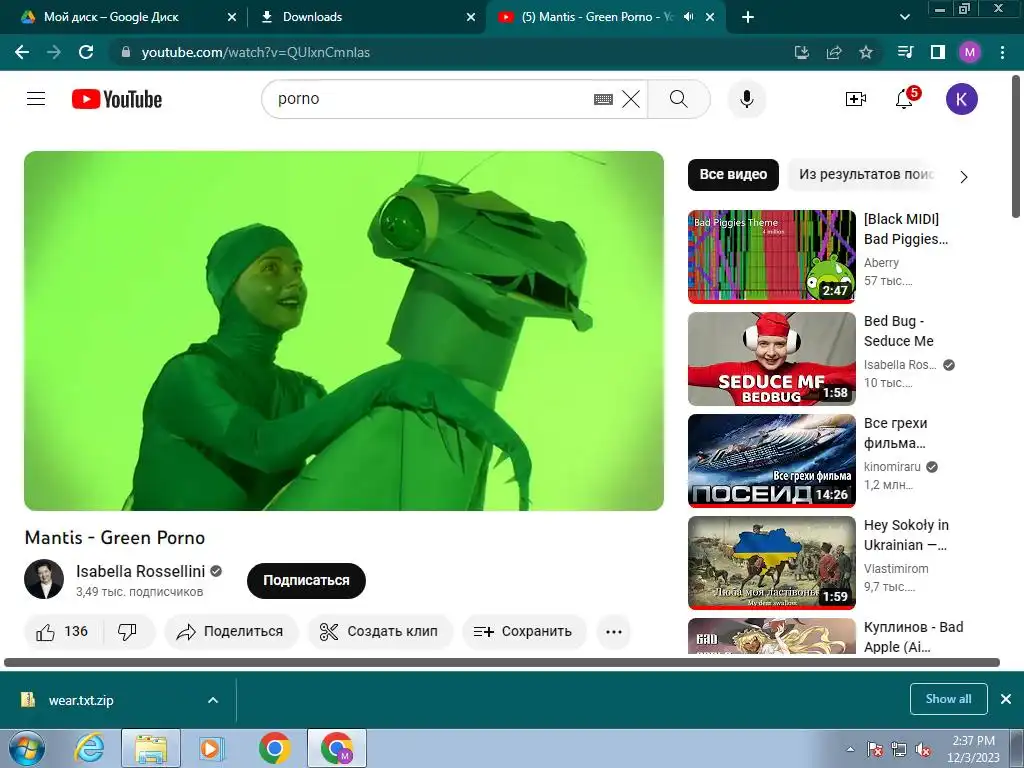Click the horizontal page scrollbar
The image size is (1024, 768).
pos(502,662)
